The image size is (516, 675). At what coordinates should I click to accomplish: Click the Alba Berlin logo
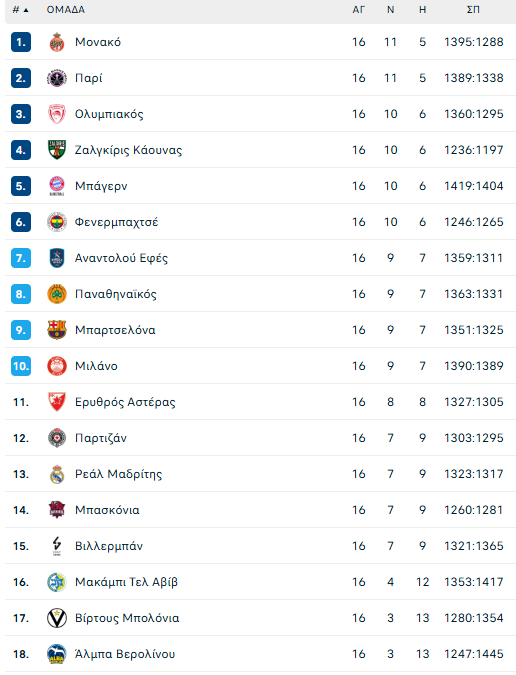click(x=57, y=654)
